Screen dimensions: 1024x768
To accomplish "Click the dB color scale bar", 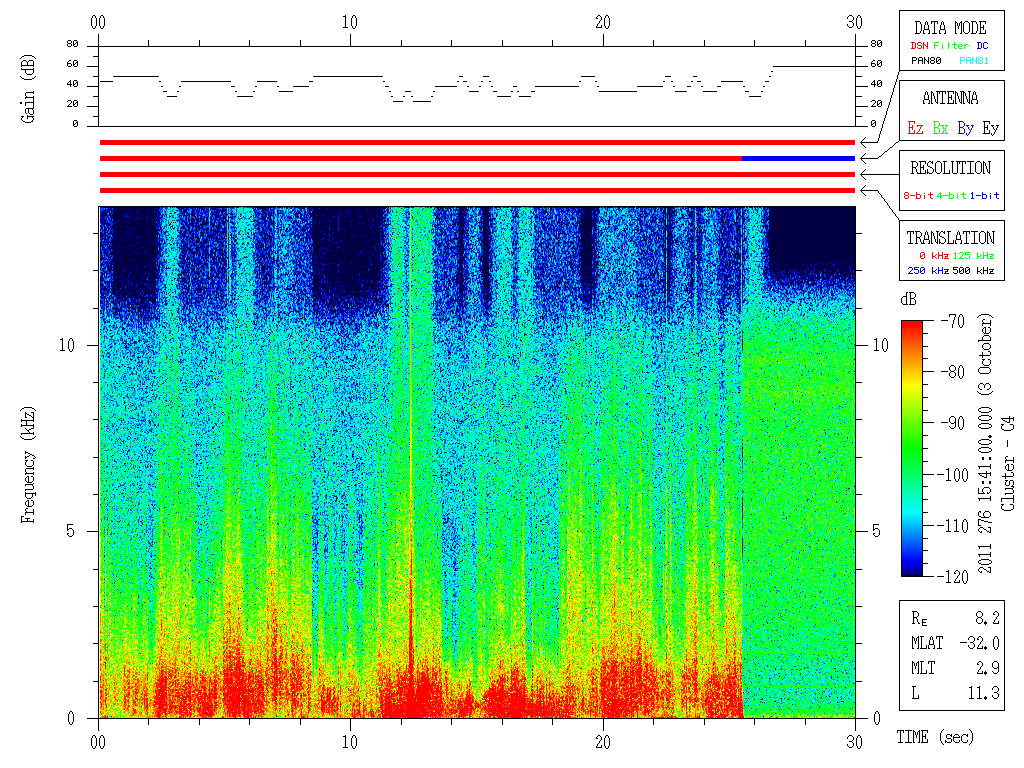I will tap(912, 448).
